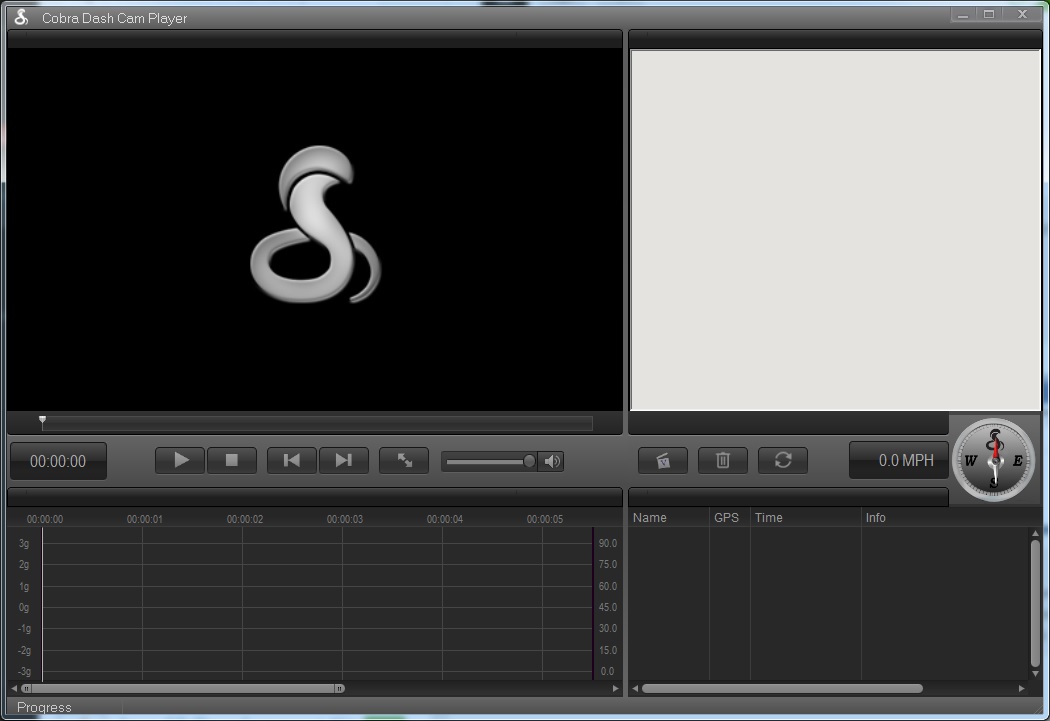This screenshot has height=721, width=1050.
Task: Click the compass direction indicator
Action: click(x=994, y=461)
